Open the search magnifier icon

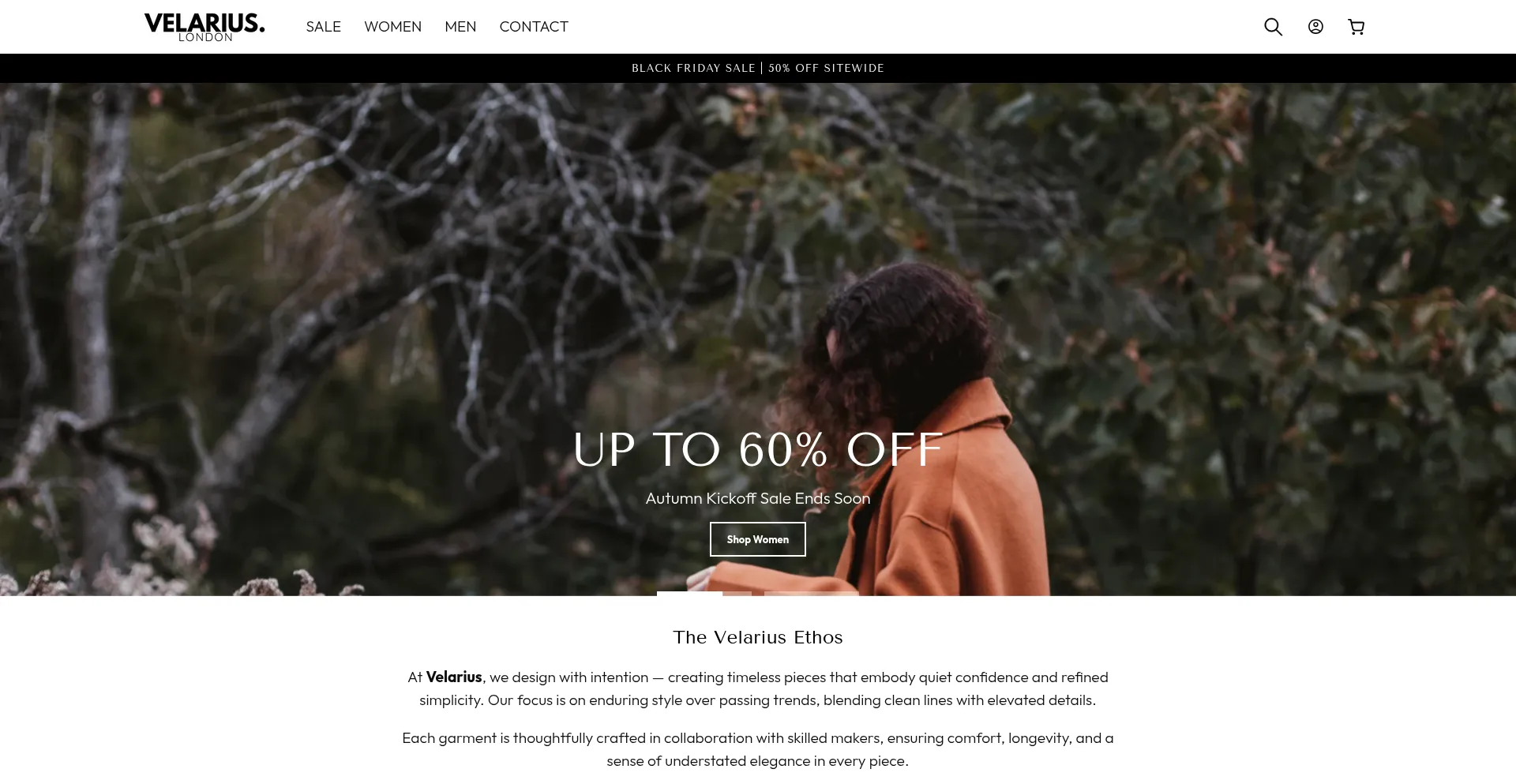pyautogui.click(x=1273, y=27)
